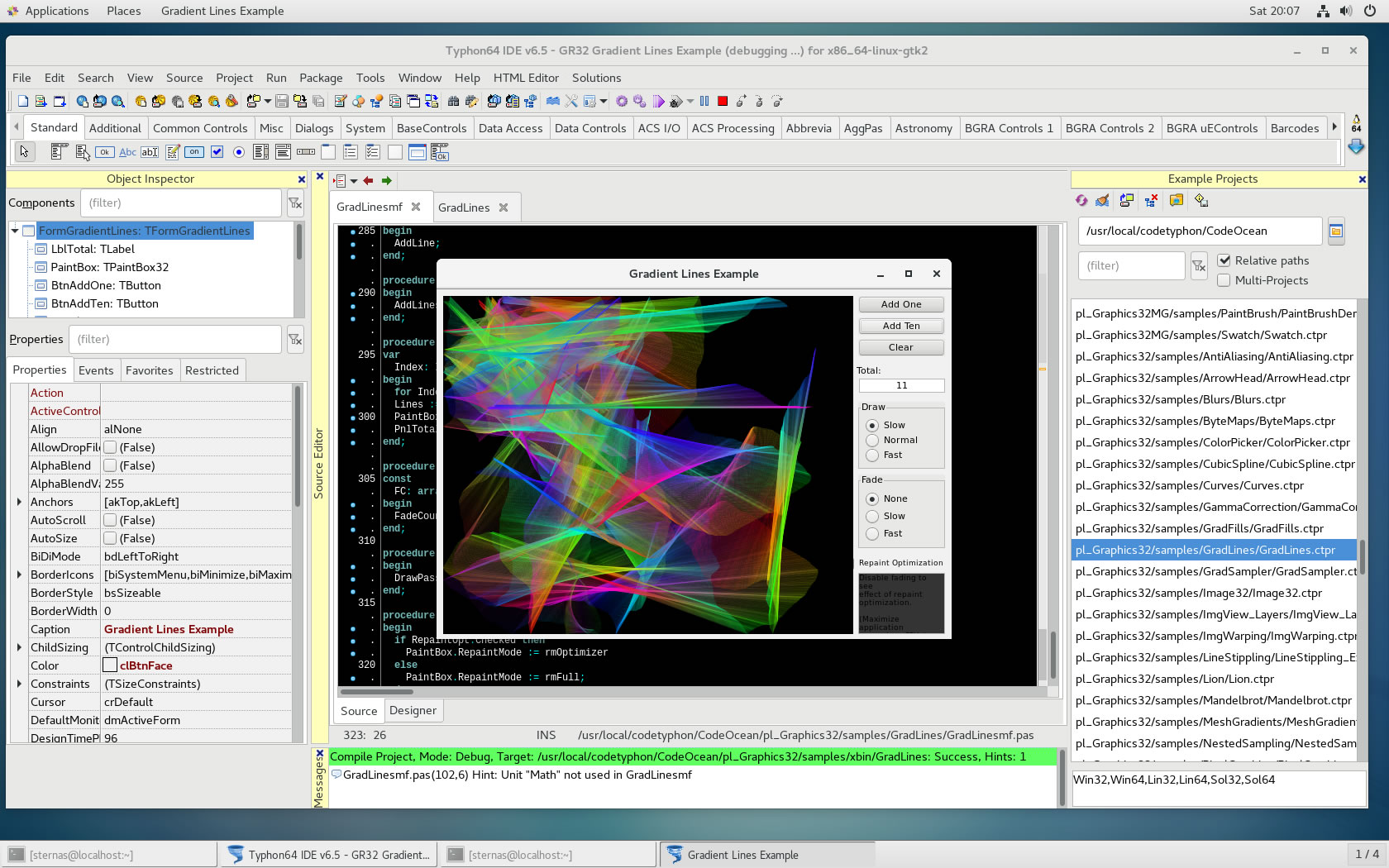The image size is (1389, 868).
Task: Toggle the AutoSize property checkbox
Action: point(110,538)
